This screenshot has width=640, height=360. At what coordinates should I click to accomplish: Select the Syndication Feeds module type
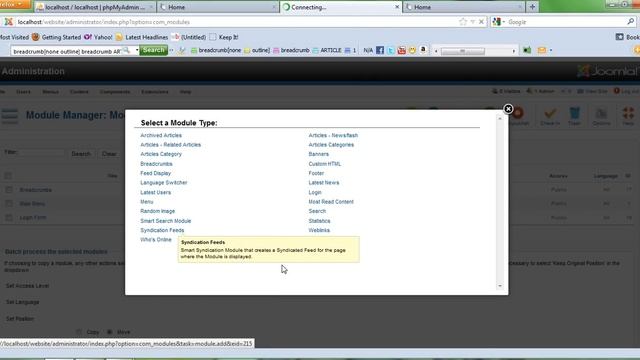162,230
